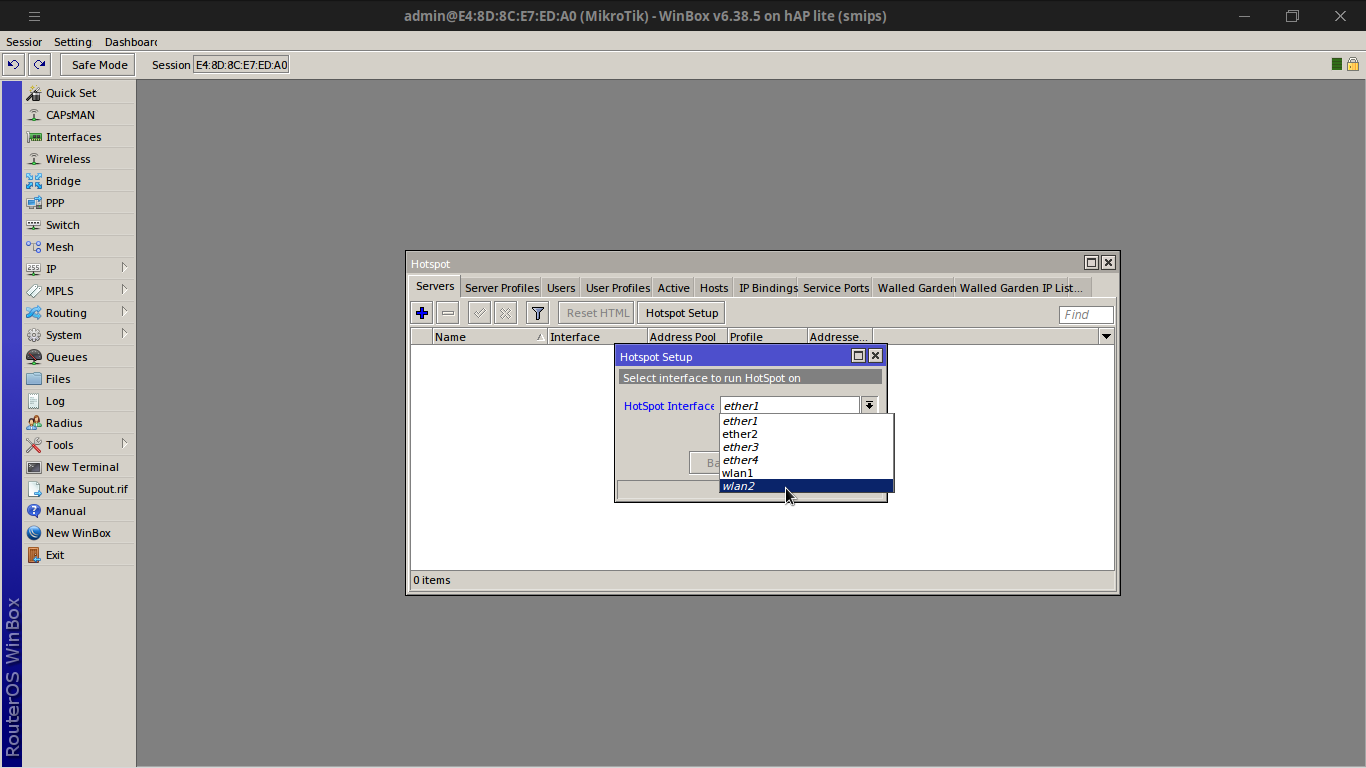1366x768 pixels.
Task: Click the Undo arrow icon in toolbar
Action: pyautogui.click(x=13, y=65)
